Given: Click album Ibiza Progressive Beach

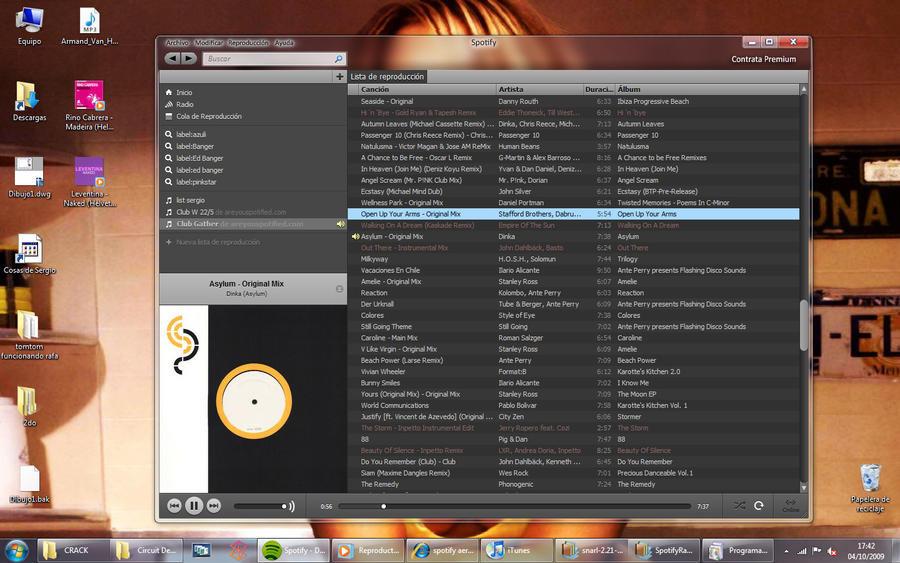Looking at the screenshot, I should [653, 102].
